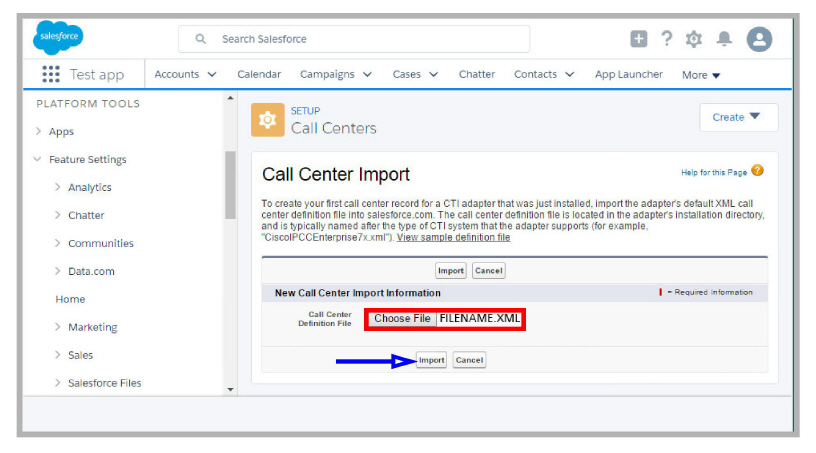
Task: Click the sidebar scrollbar thumb
Action: [231, 185]
